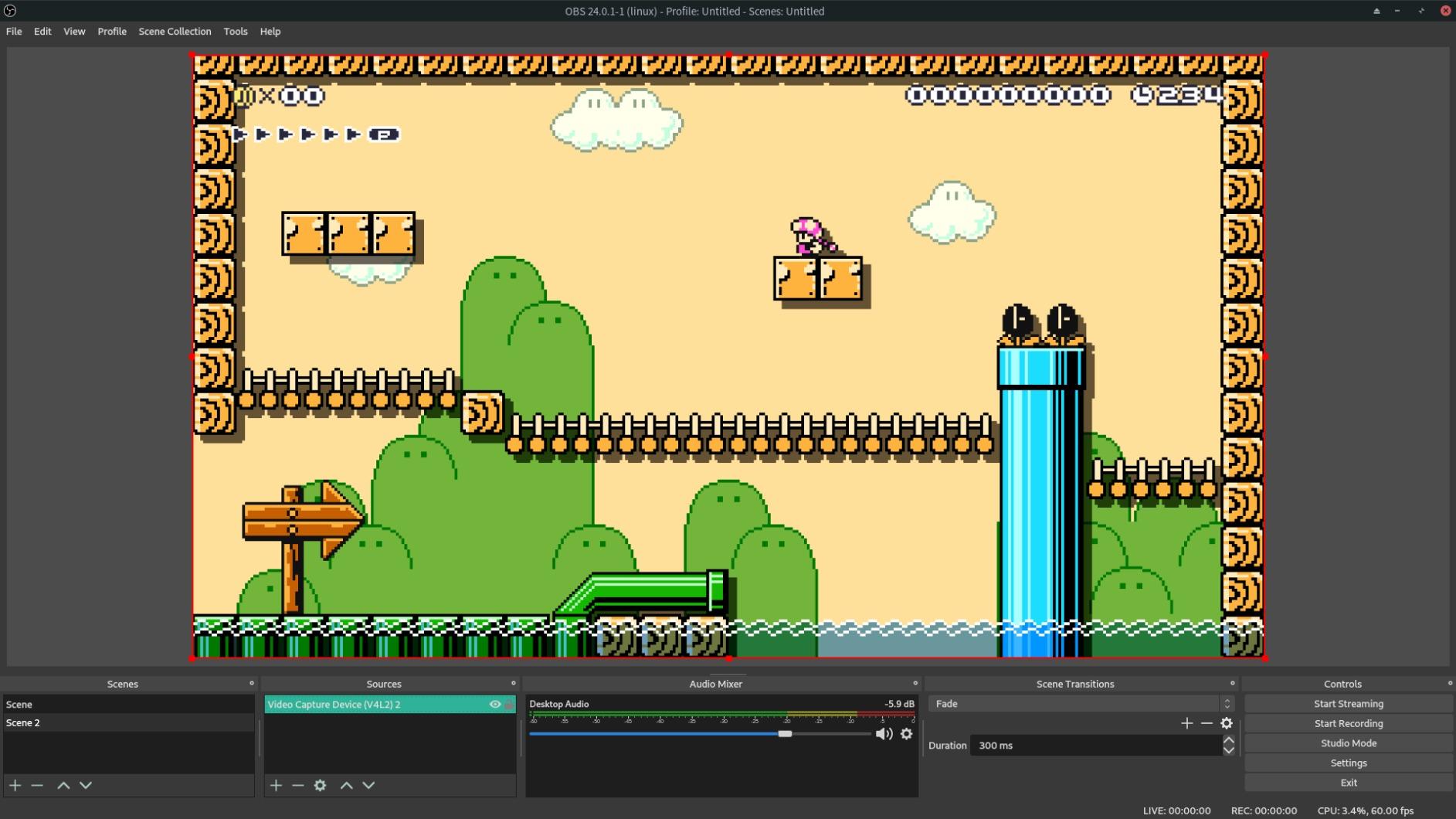The image size is (1456, 819).
Task: Add a new scene transition
Action: 1186,723
